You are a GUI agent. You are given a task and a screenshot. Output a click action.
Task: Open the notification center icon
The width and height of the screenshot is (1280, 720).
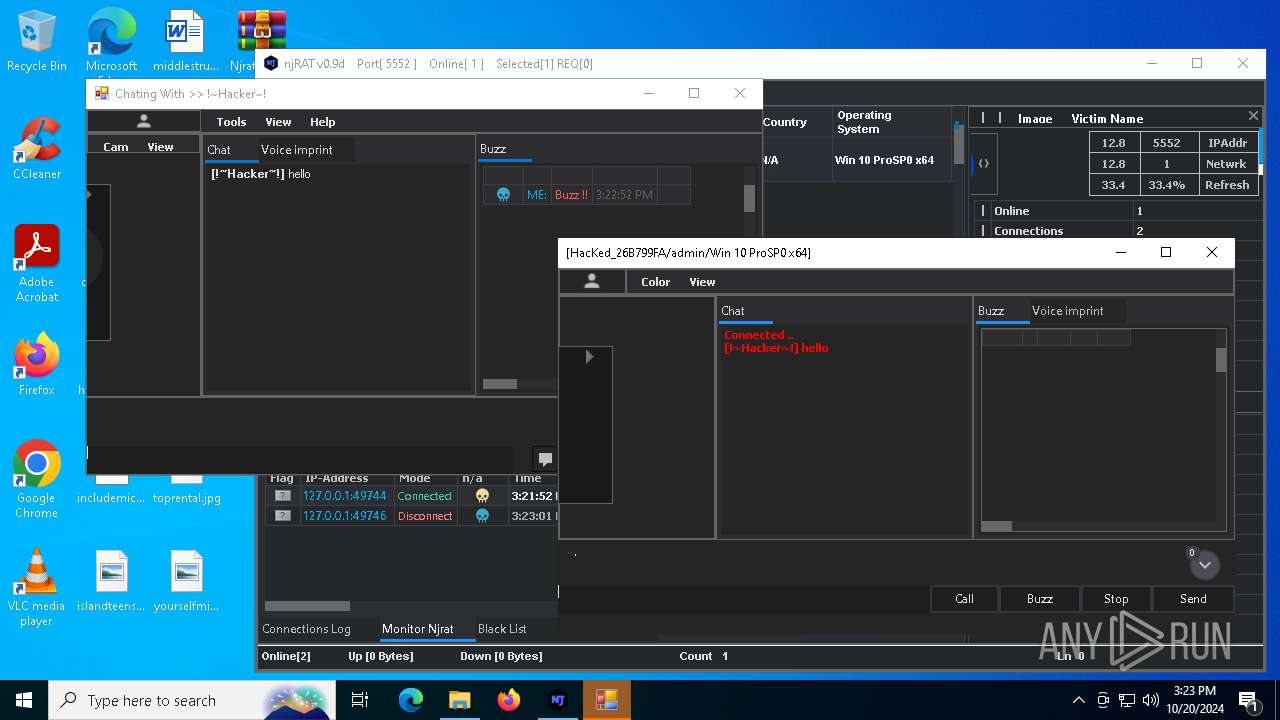point(1248,700)
